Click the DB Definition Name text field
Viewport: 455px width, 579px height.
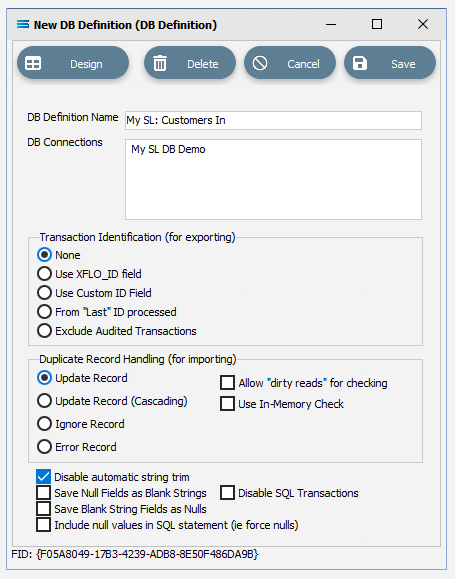pyautogui.click(x=273, y=120)
